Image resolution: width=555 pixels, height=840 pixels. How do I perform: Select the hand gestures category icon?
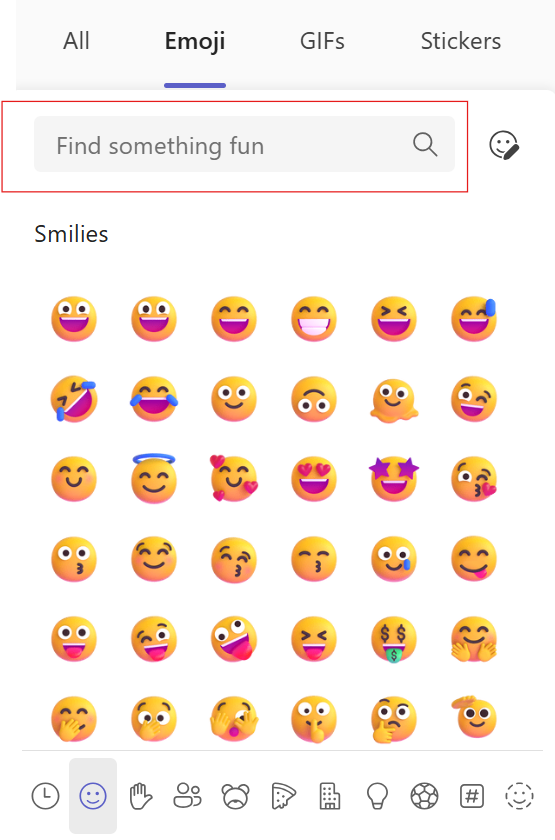pyautogui.click(x=141, y=796)
